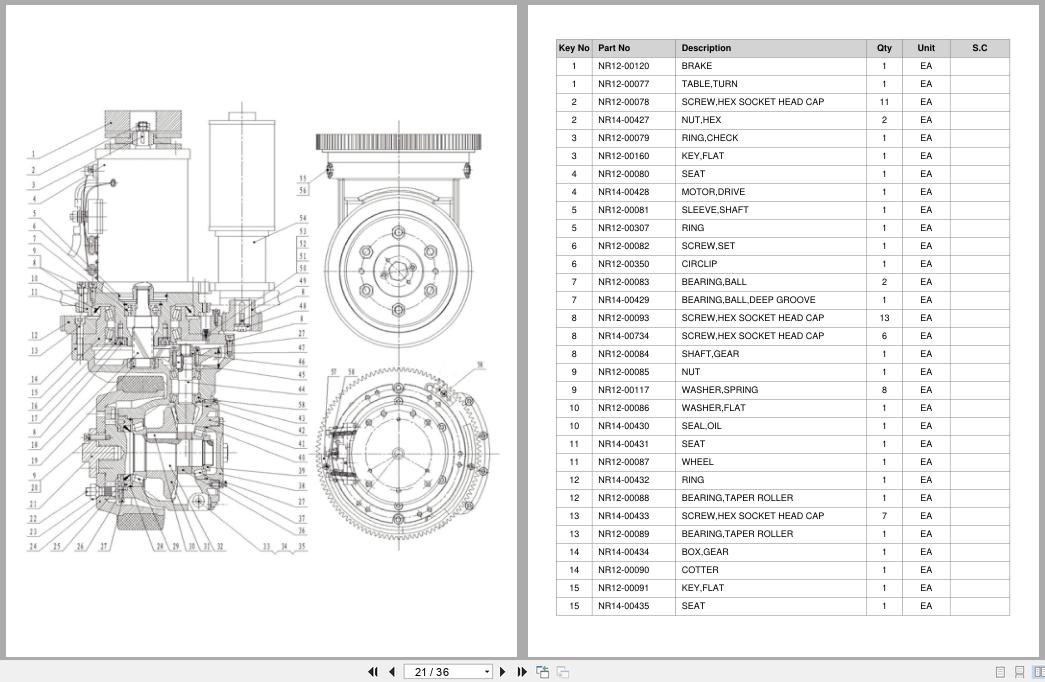Click the Description column header

(770, 48)
